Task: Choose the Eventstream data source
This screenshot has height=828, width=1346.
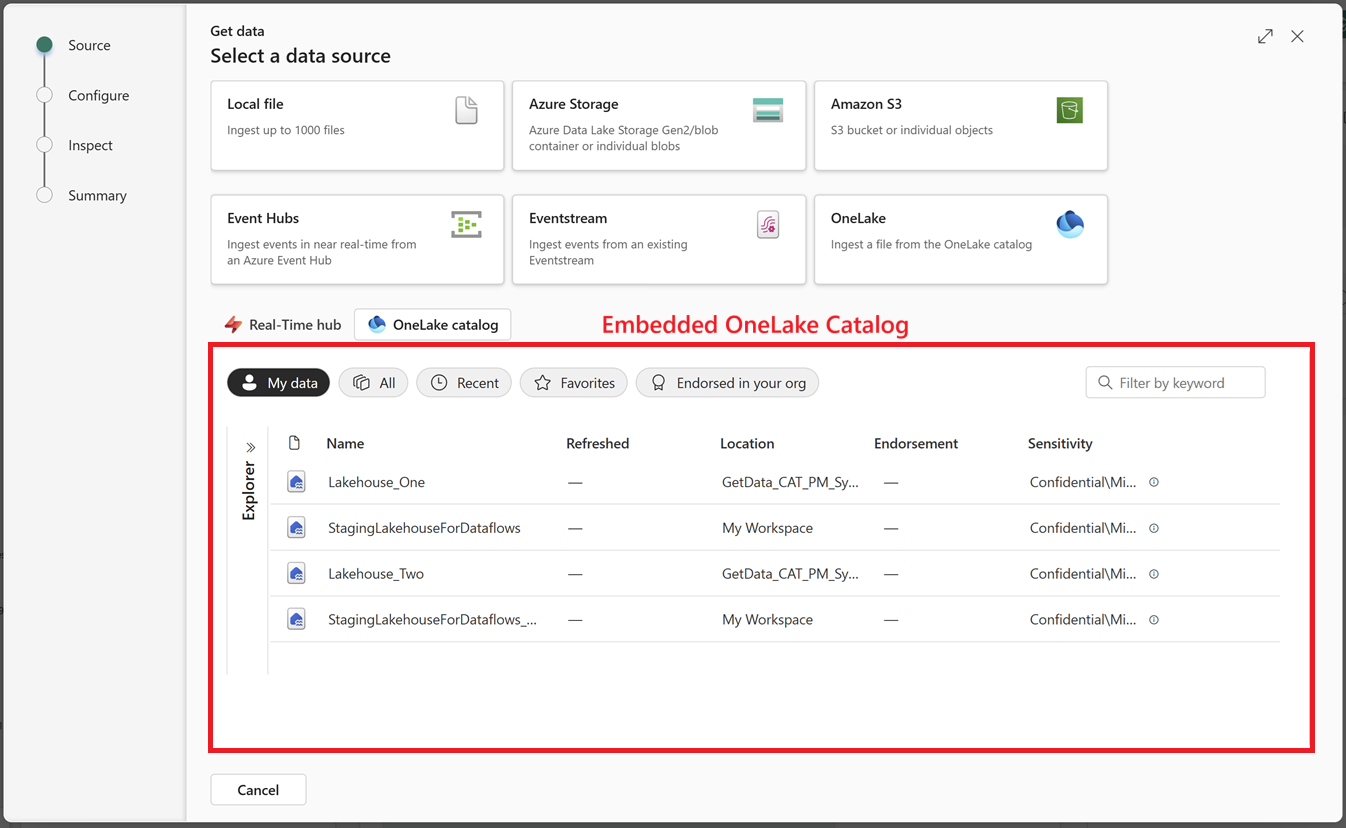Action: point(659,240)
